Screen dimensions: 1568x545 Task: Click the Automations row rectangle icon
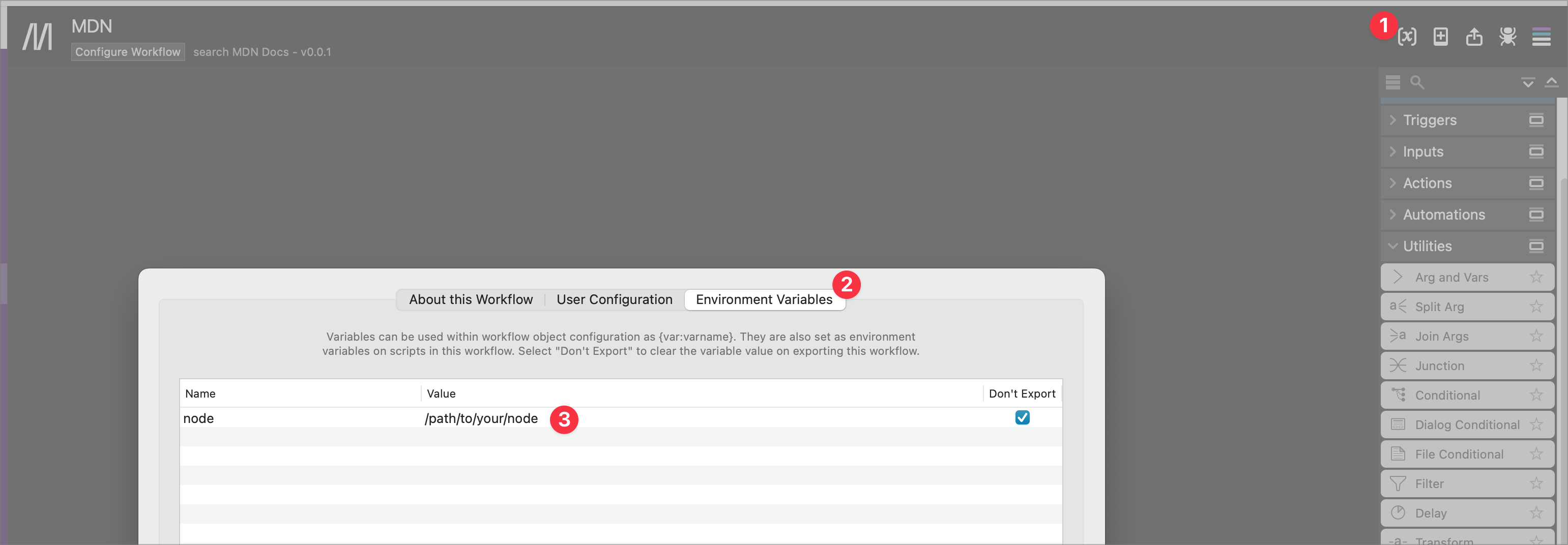[x=1536, y=215]
